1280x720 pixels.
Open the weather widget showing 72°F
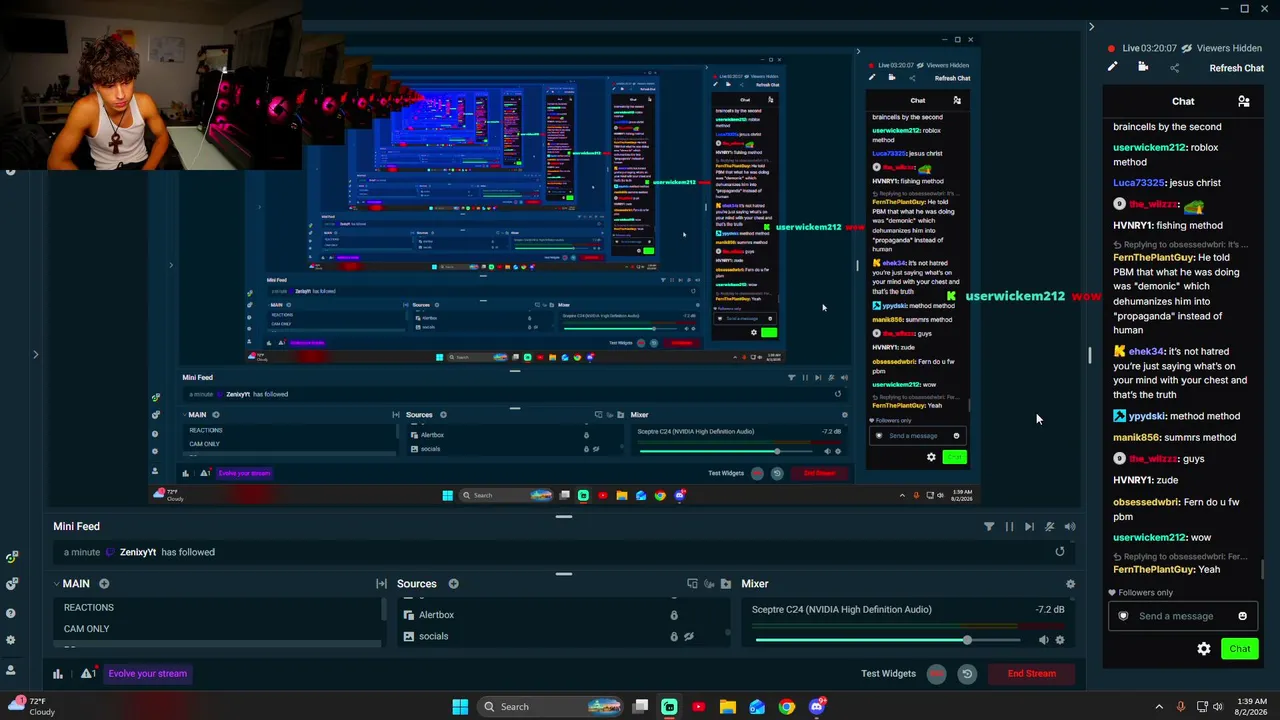point(30,707)
